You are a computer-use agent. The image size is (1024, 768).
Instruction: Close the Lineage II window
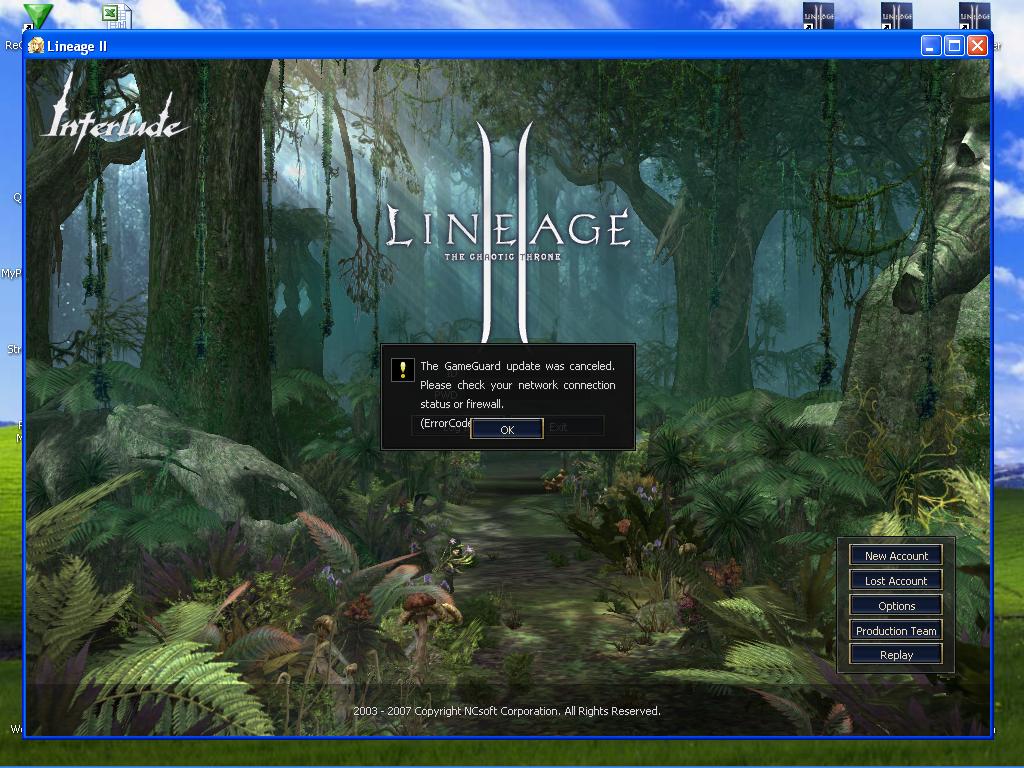click(977, 46)
